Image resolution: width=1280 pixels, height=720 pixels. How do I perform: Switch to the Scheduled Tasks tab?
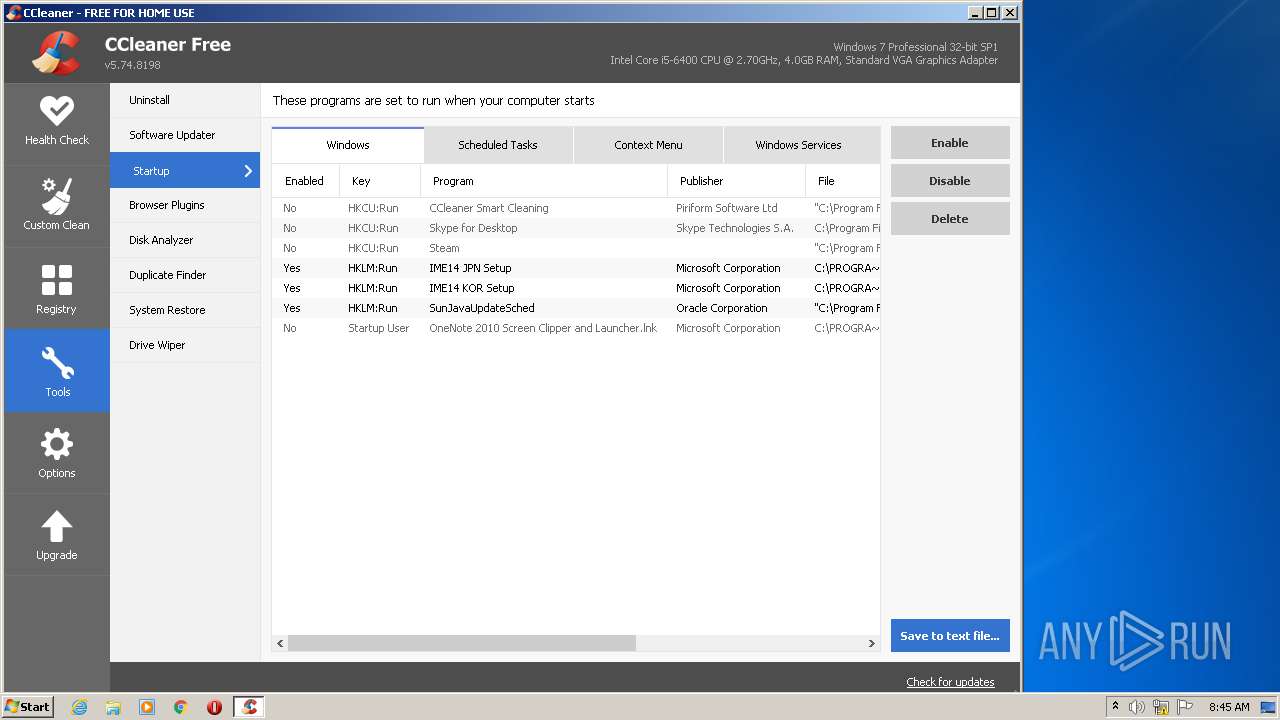coord(498,145)
